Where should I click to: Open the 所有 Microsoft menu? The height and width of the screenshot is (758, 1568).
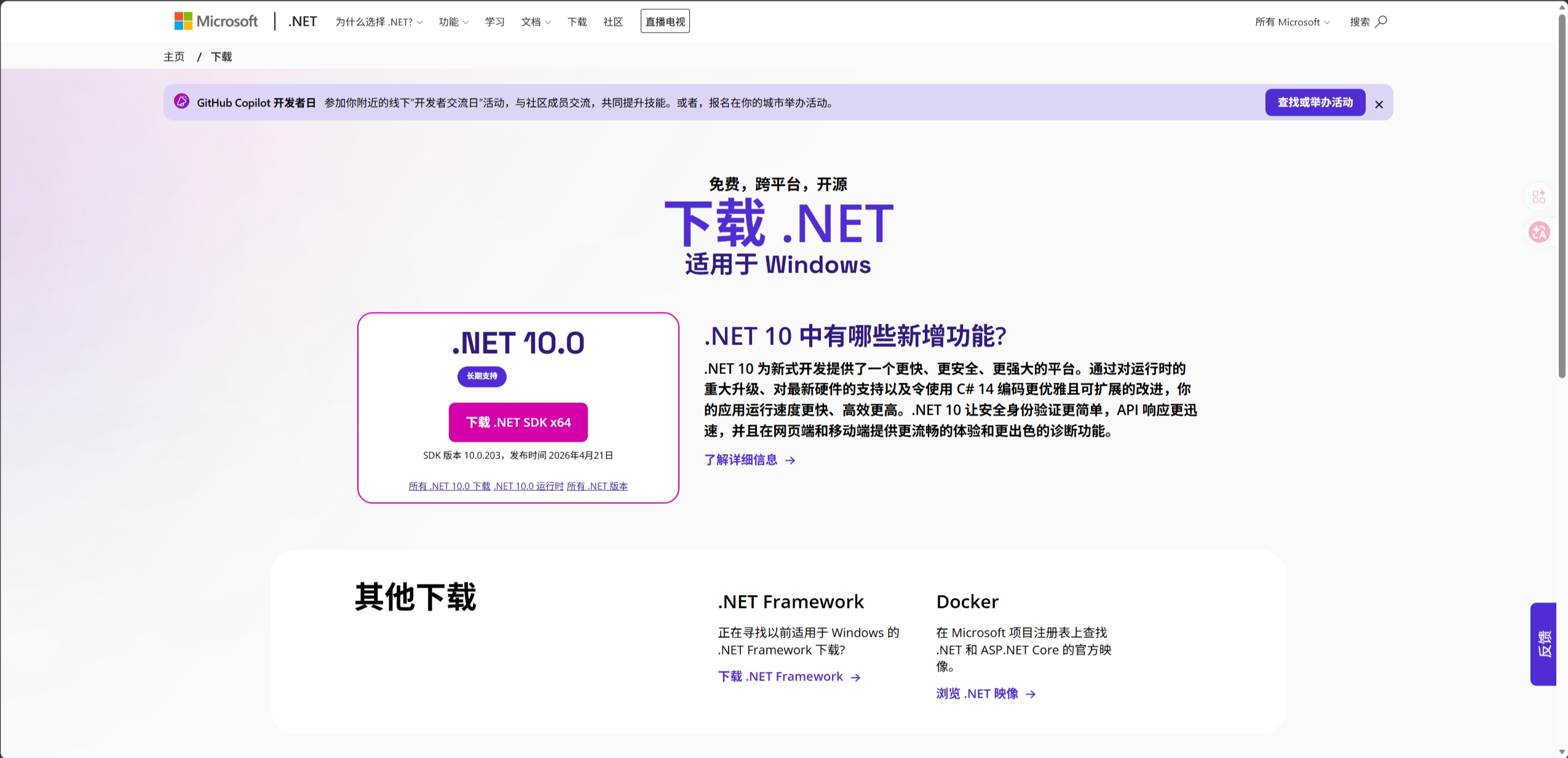(1292, 22)
